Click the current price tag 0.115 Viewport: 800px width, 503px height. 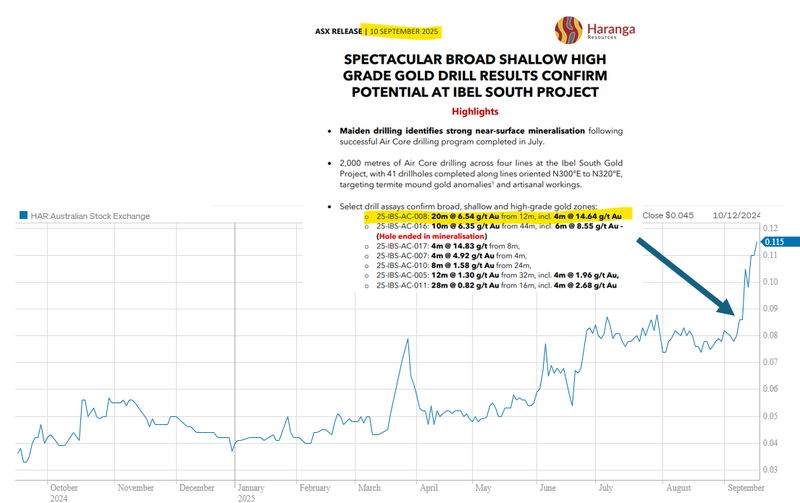pos(773,242)
